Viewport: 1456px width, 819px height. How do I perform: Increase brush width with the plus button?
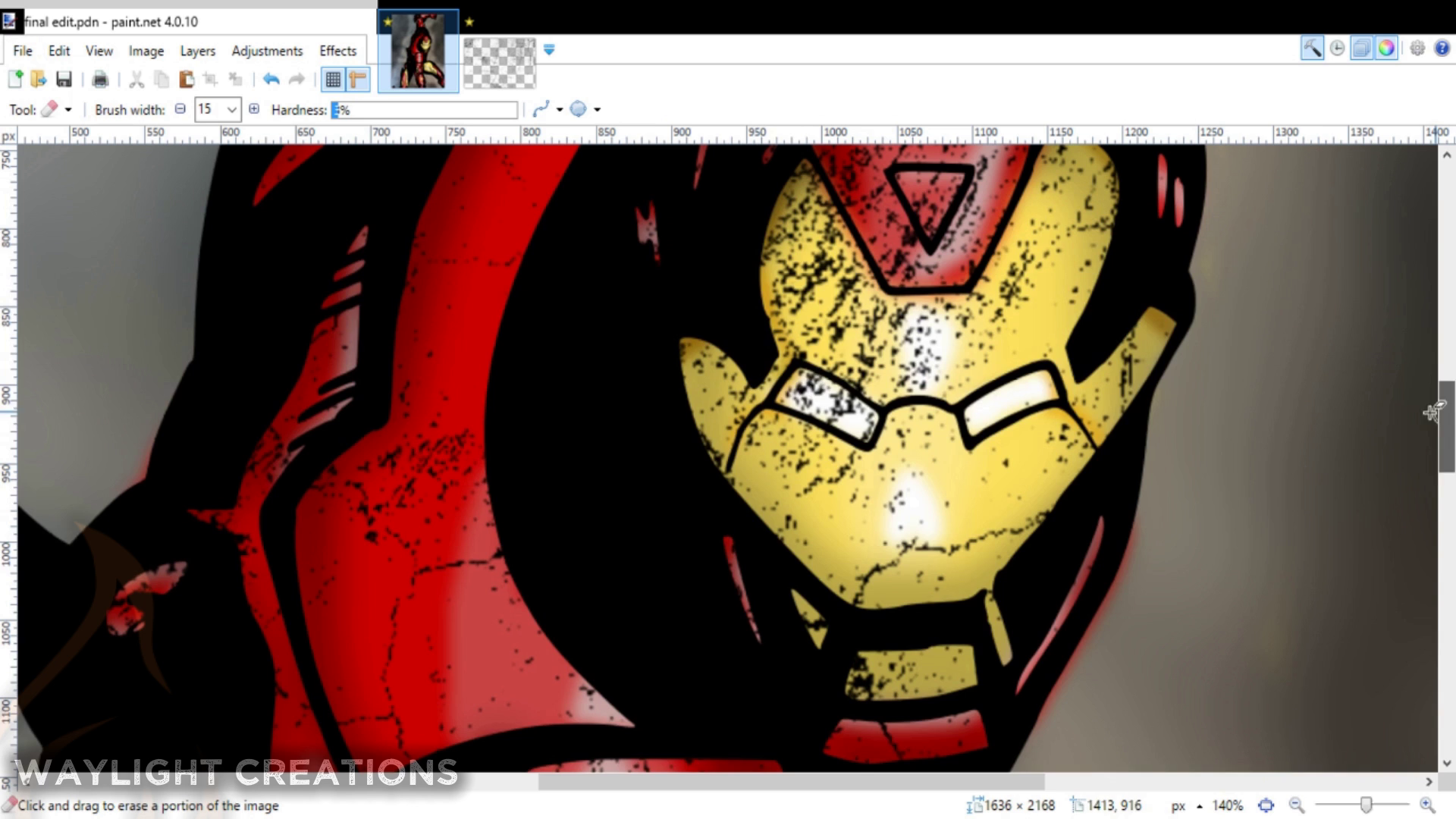(254, 109)
